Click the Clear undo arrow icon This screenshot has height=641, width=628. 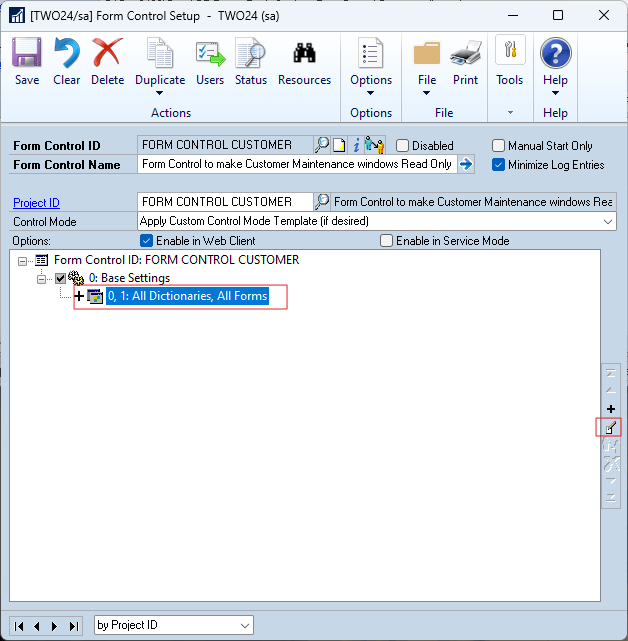67,52
